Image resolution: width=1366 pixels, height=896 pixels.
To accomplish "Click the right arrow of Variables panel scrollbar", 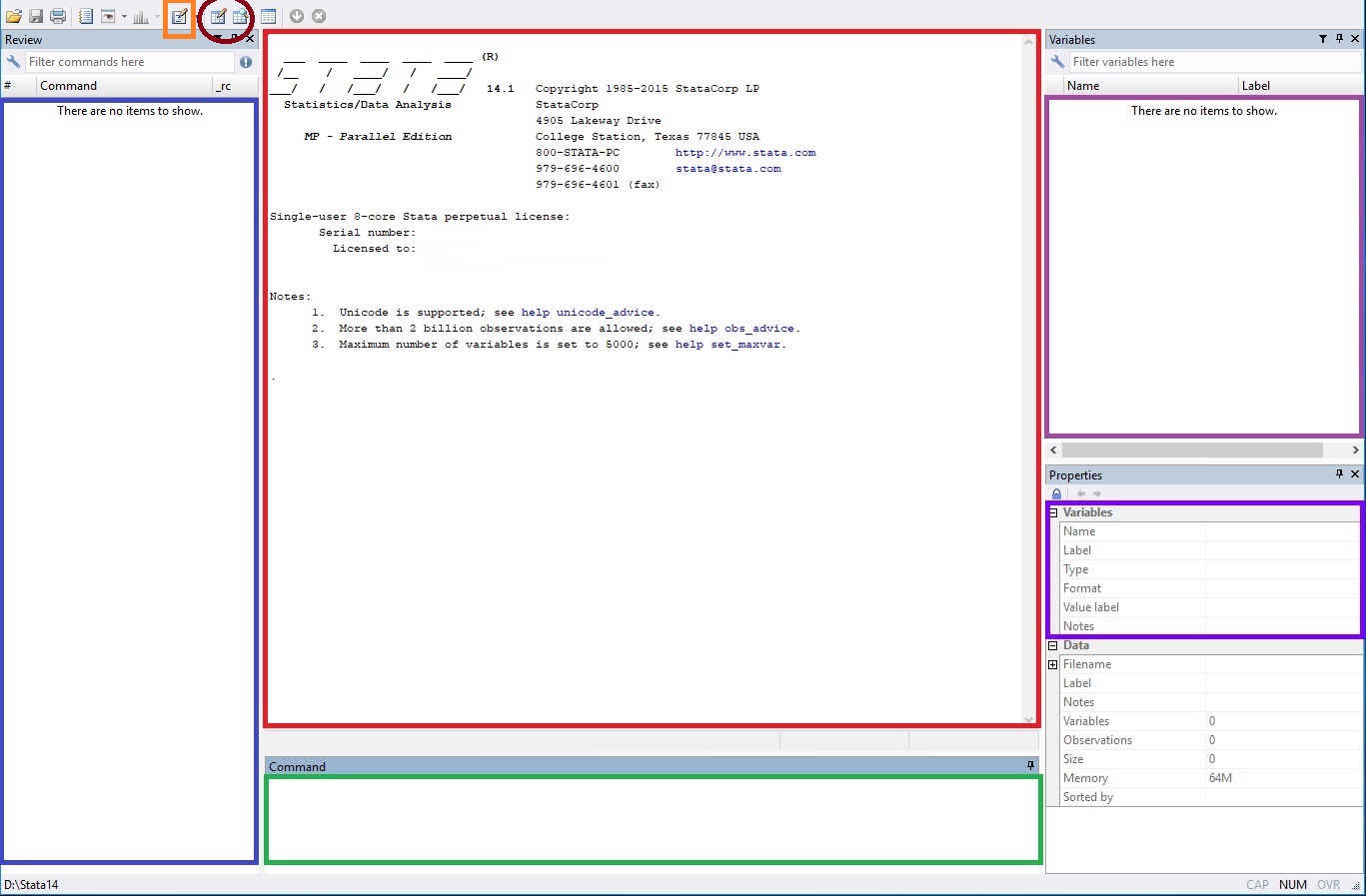I will coord(1355,450).
